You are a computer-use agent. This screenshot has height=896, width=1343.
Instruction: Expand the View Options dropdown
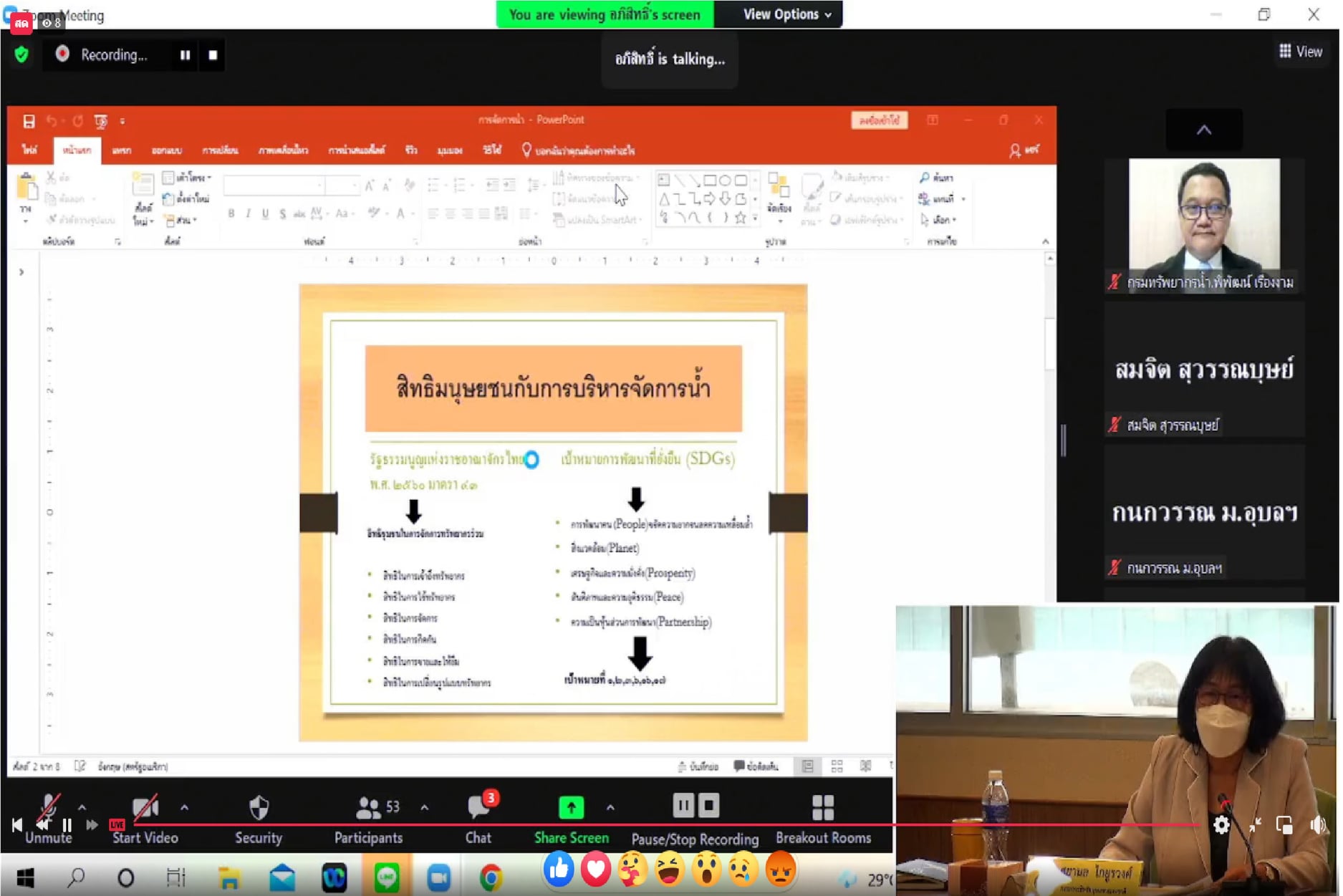pyautogui.click(x=786, y=14)
